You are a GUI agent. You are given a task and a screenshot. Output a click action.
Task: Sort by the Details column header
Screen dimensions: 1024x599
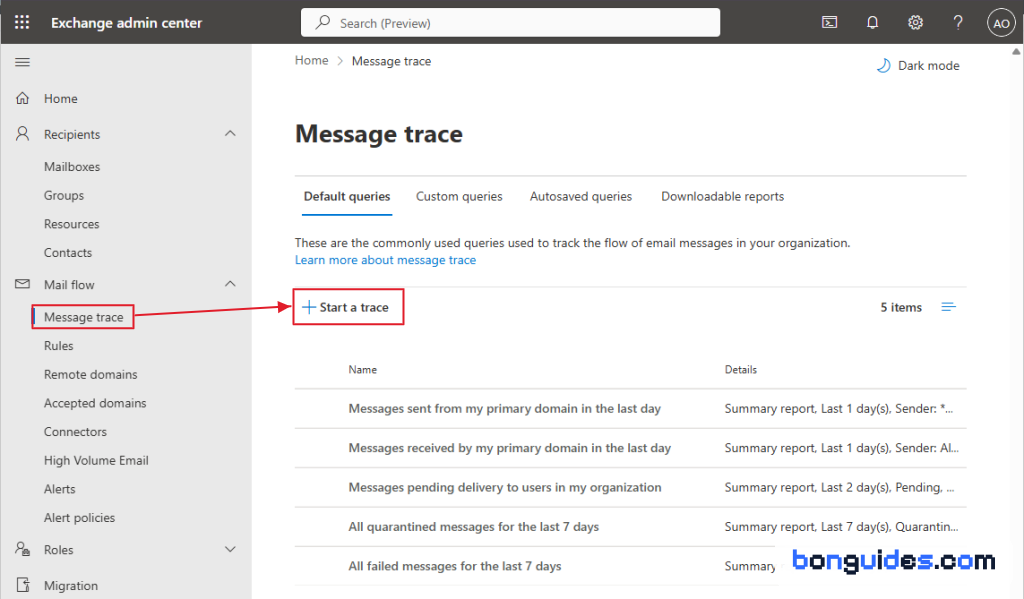point(741,370)
